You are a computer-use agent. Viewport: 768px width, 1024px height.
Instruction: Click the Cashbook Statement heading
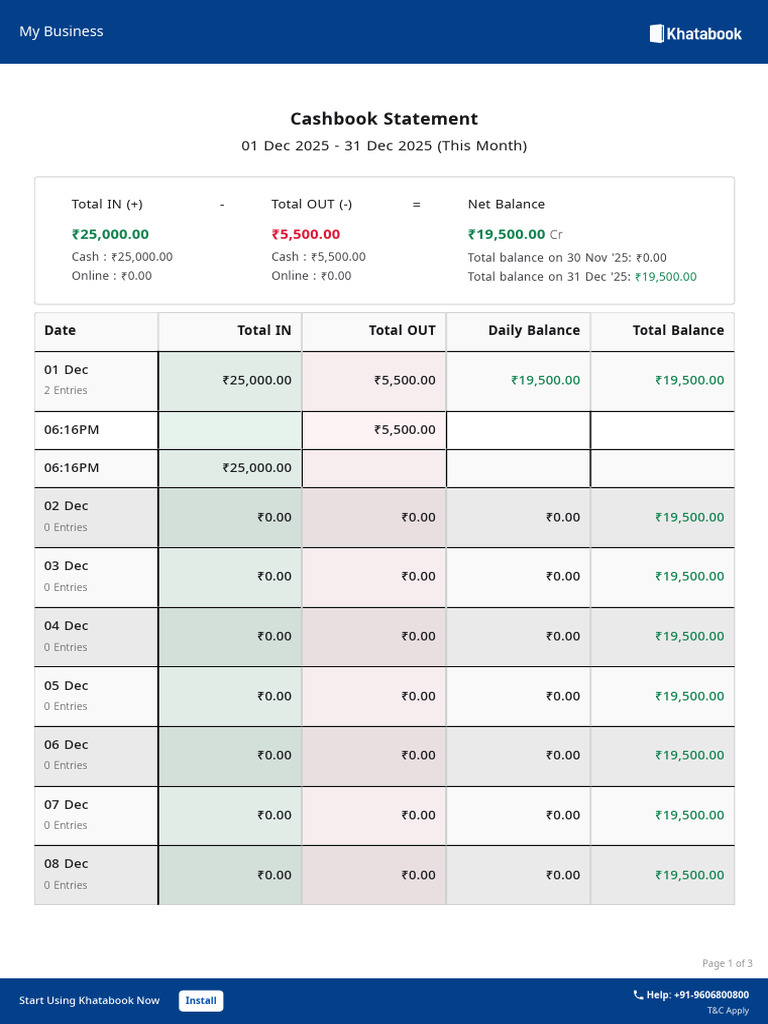(384, 119)
